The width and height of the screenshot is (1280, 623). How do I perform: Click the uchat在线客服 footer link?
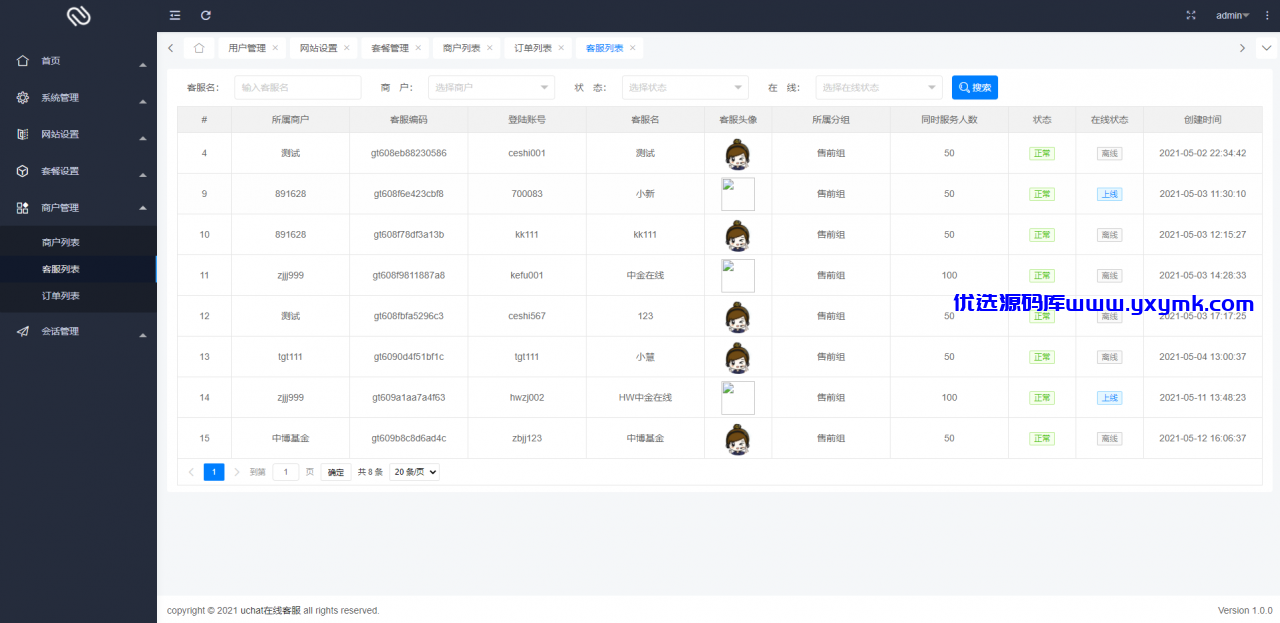tap(270, 610)
